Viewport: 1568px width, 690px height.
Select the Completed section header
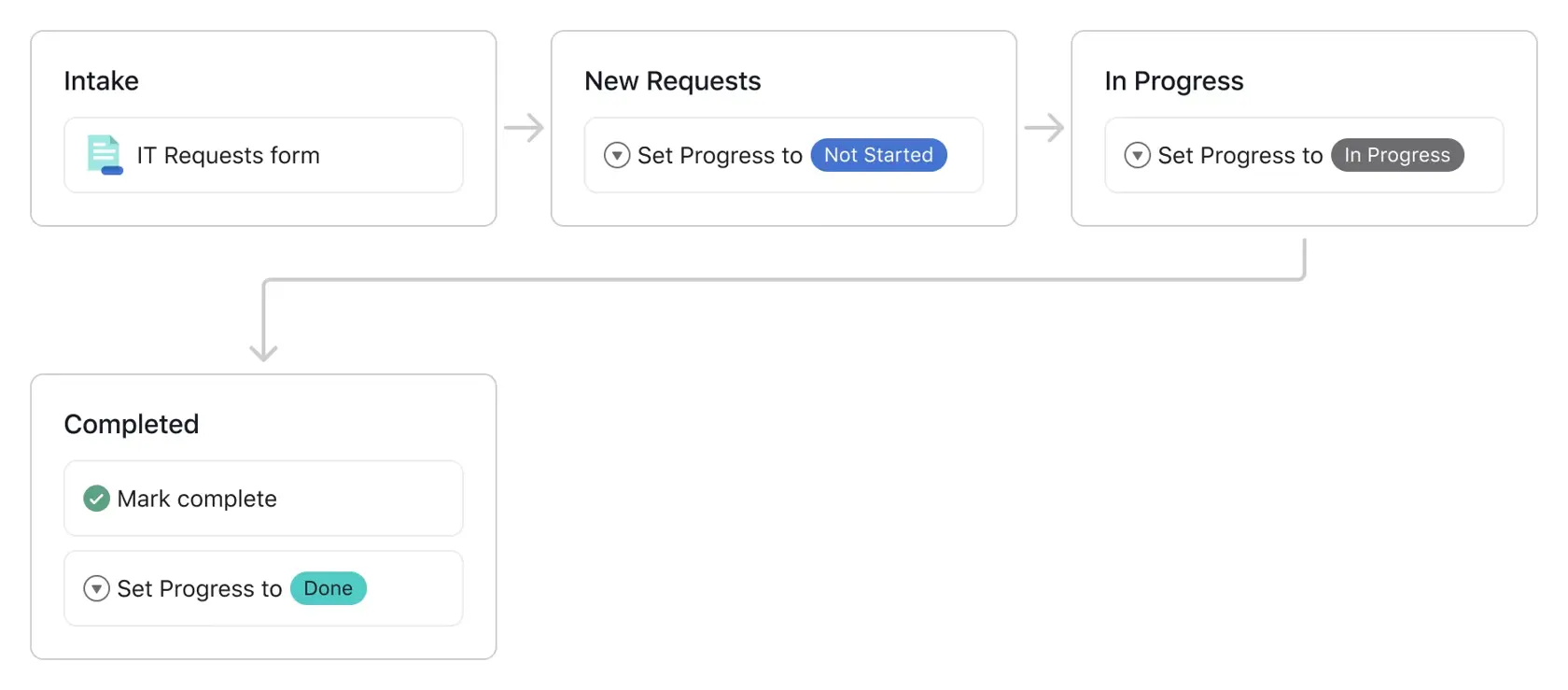[x=131, y=423]
